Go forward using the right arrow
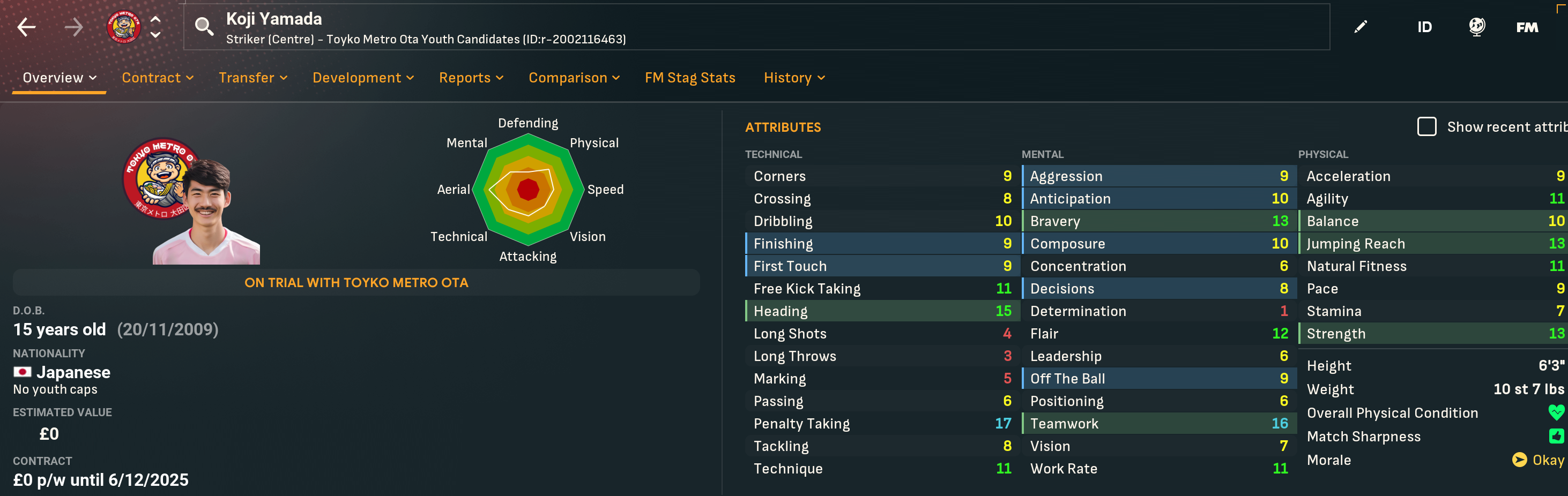The height and width of the screenshot is (496, 1568). click(x=73, y=27)
